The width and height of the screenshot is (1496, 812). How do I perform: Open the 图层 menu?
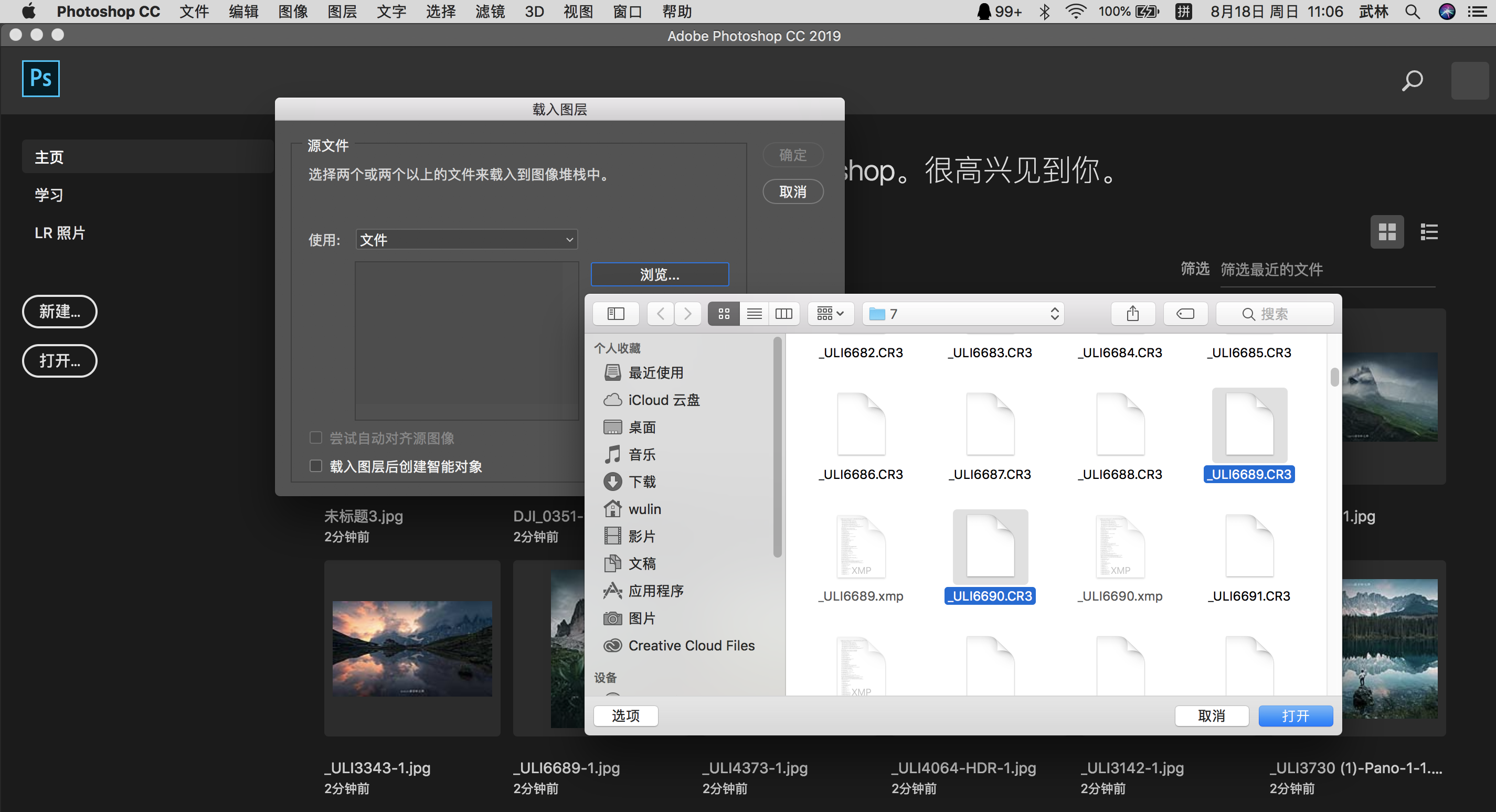[x=342, y=12]
